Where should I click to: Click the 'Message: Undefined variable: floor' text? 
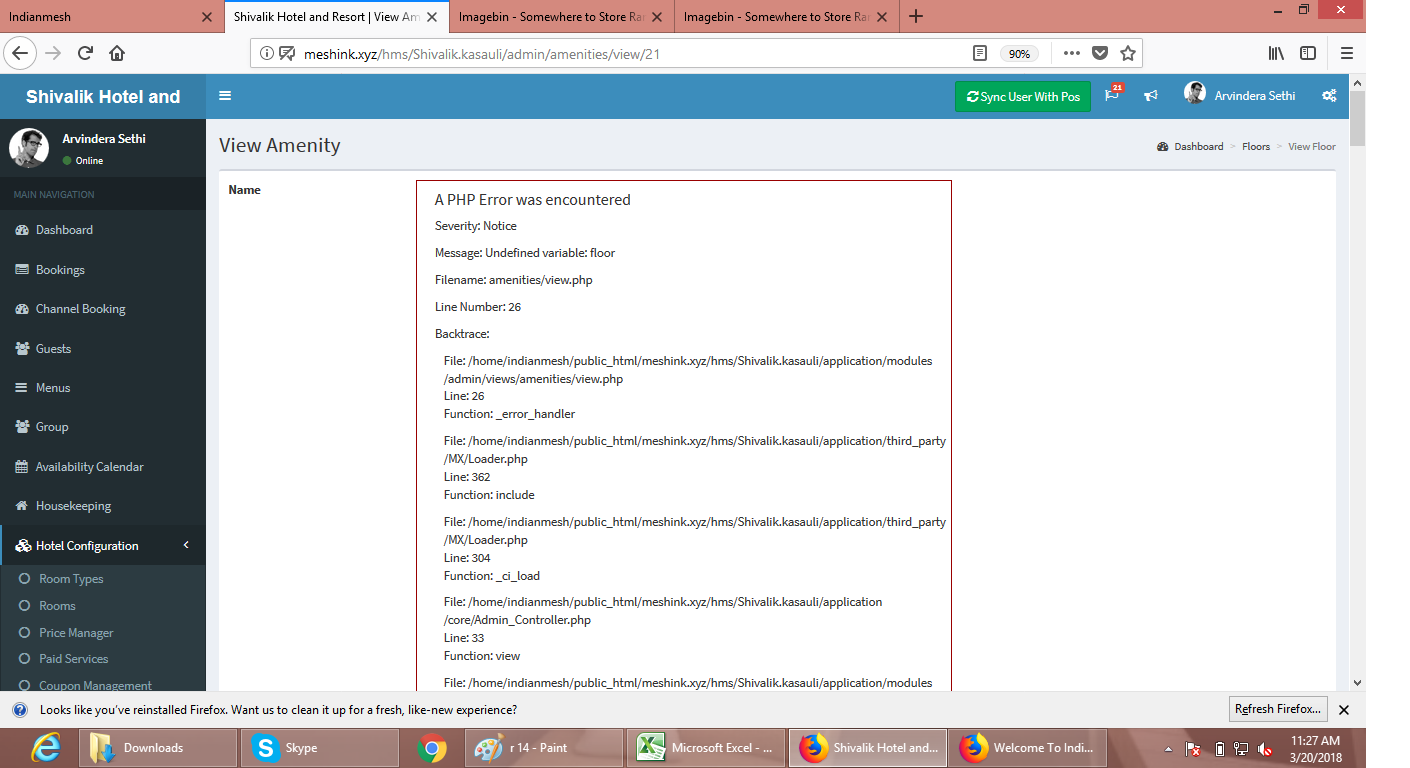[x=525, y=253]
